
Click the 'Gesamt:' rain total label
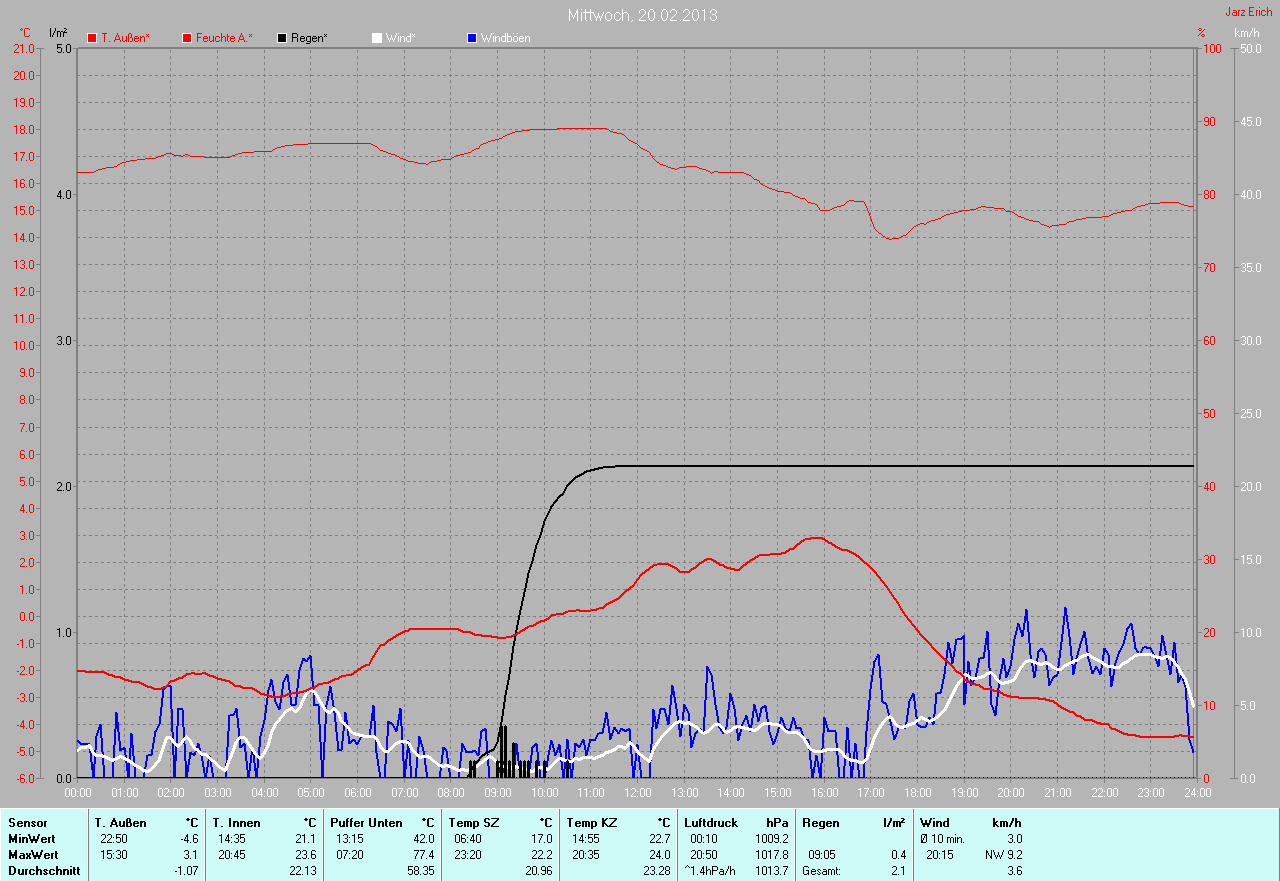click(x=821, y=871)
